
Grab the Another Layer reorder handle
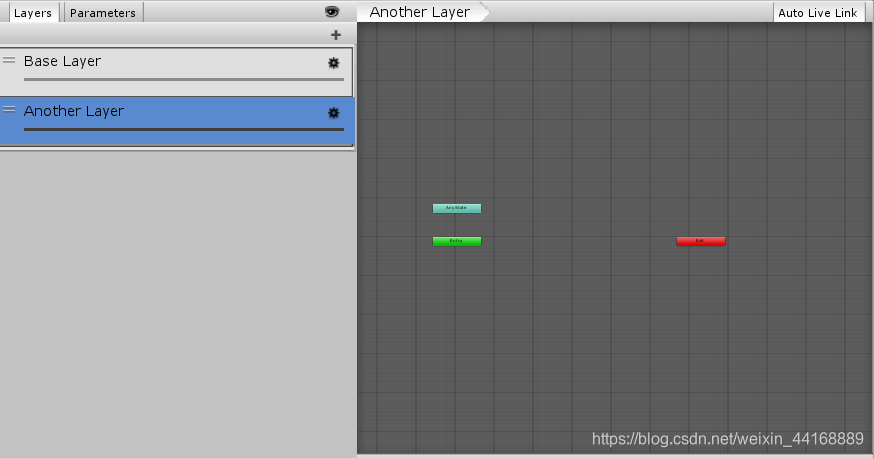point(9,109)
